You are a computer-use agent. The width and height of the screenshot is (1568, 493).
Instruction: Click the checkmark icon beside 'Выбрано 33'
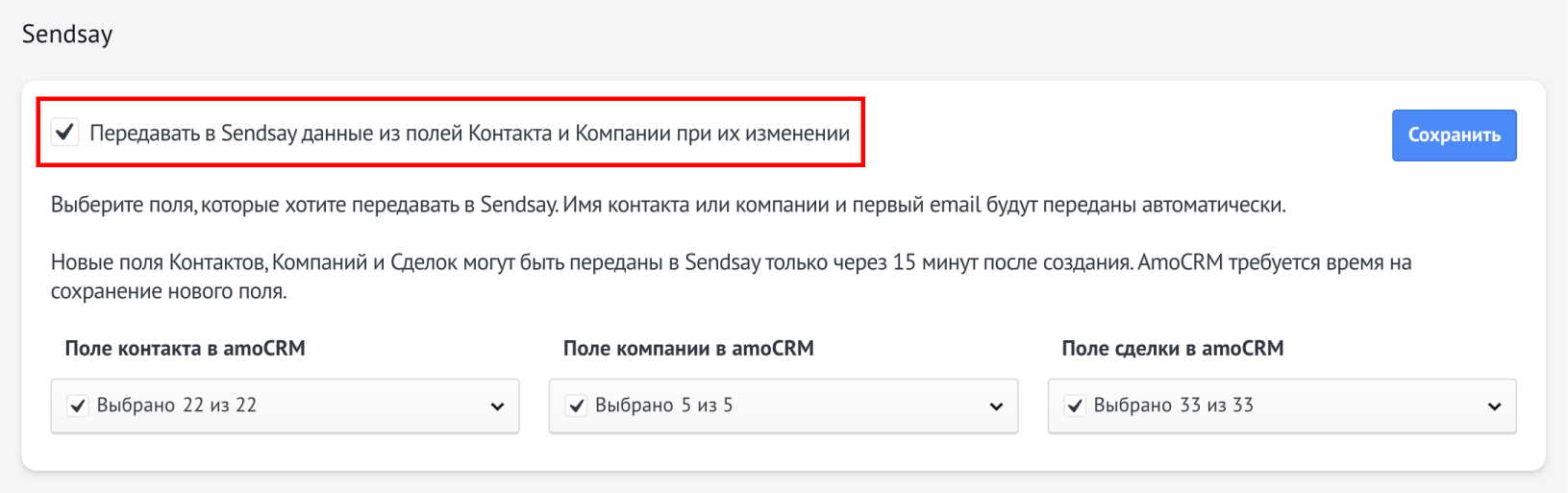pyautogui.click(x=1076, y=406)
